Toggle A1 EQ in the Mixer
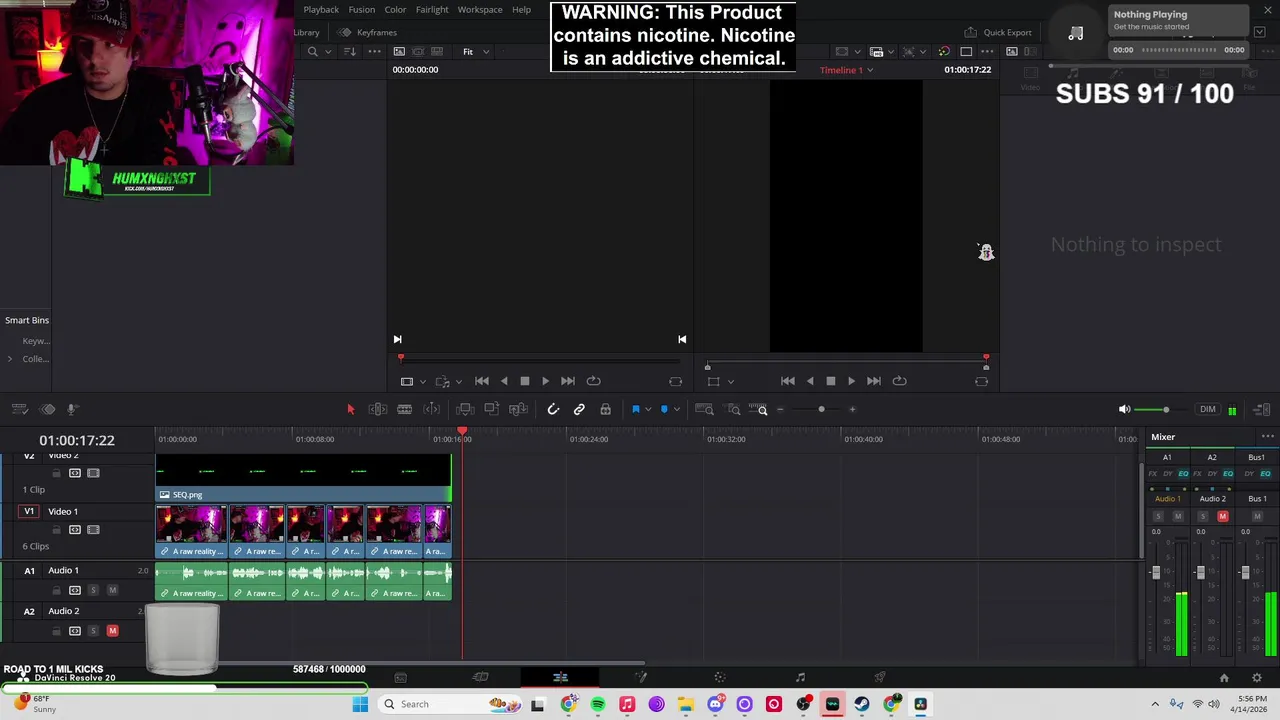 [1183, 474]
